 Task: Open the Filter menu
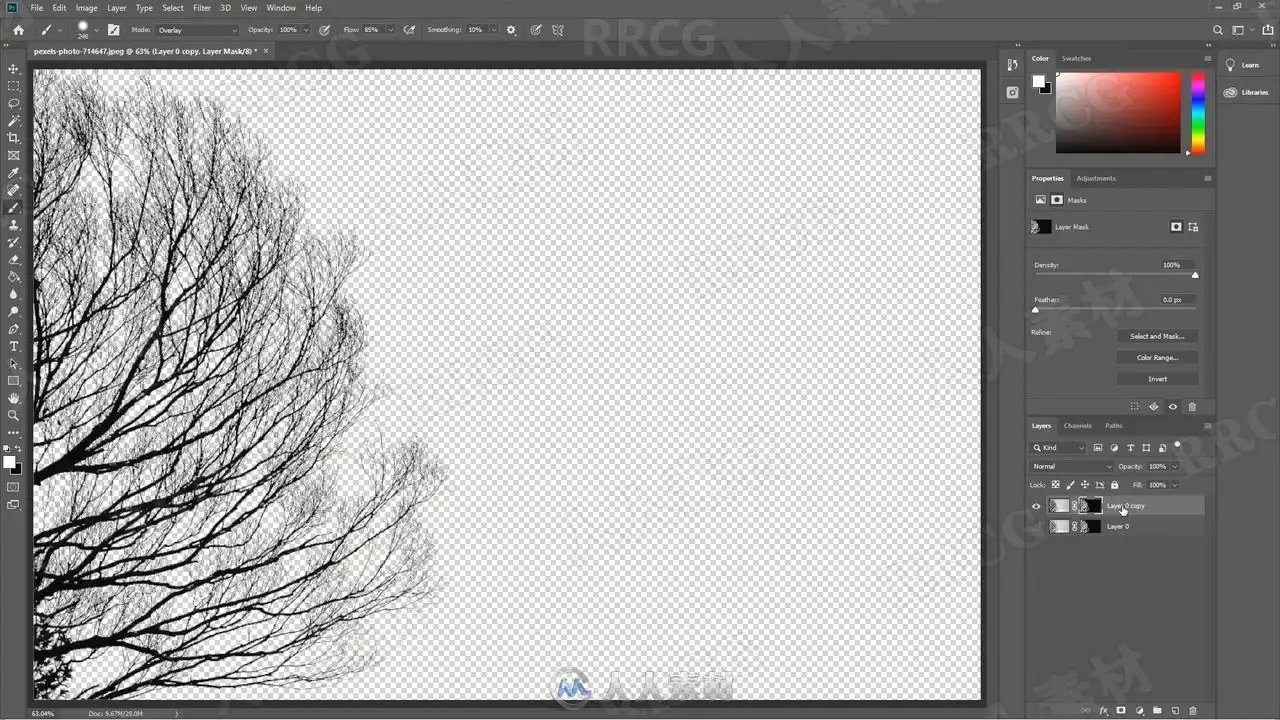pyautogui.click(x=202, y=8)
